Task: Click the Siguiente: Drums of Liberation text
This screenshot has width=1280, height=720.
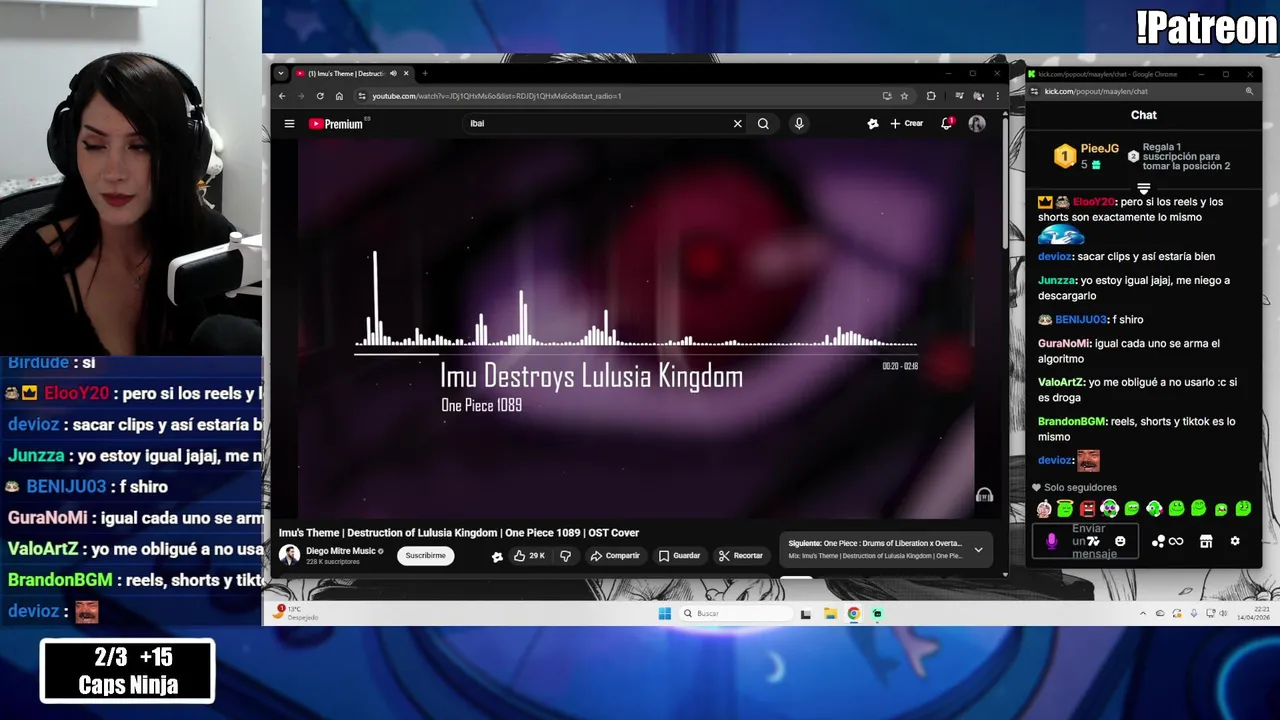Action: tap(875, 543)
